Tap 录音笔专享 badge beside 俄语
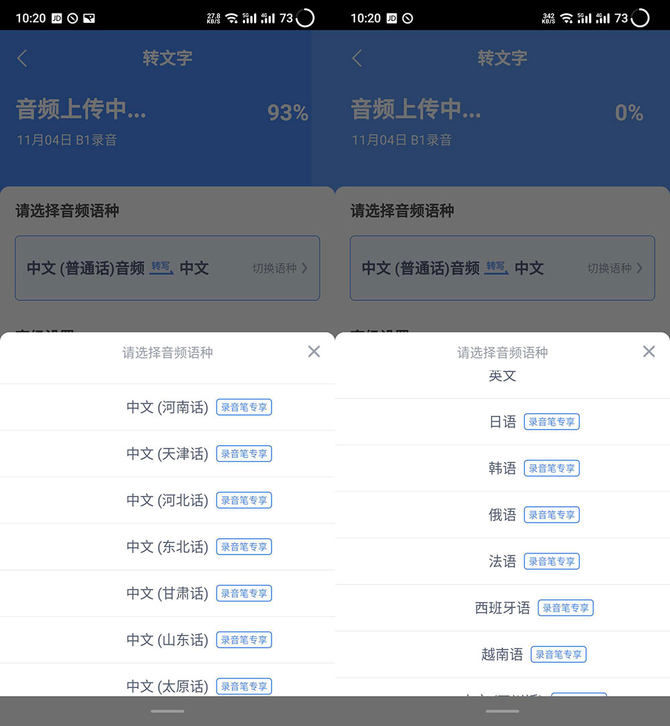The image size is (670, 726). coord(551,515)
